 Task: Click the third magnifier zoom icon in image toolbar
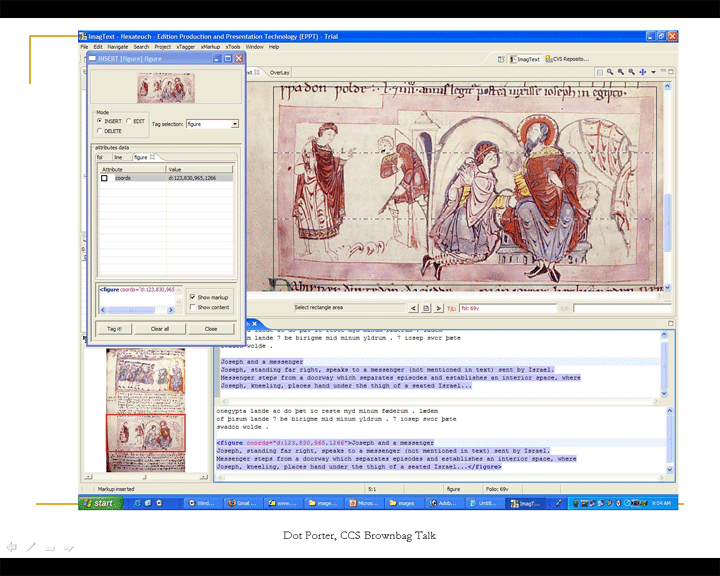[632, 72]
